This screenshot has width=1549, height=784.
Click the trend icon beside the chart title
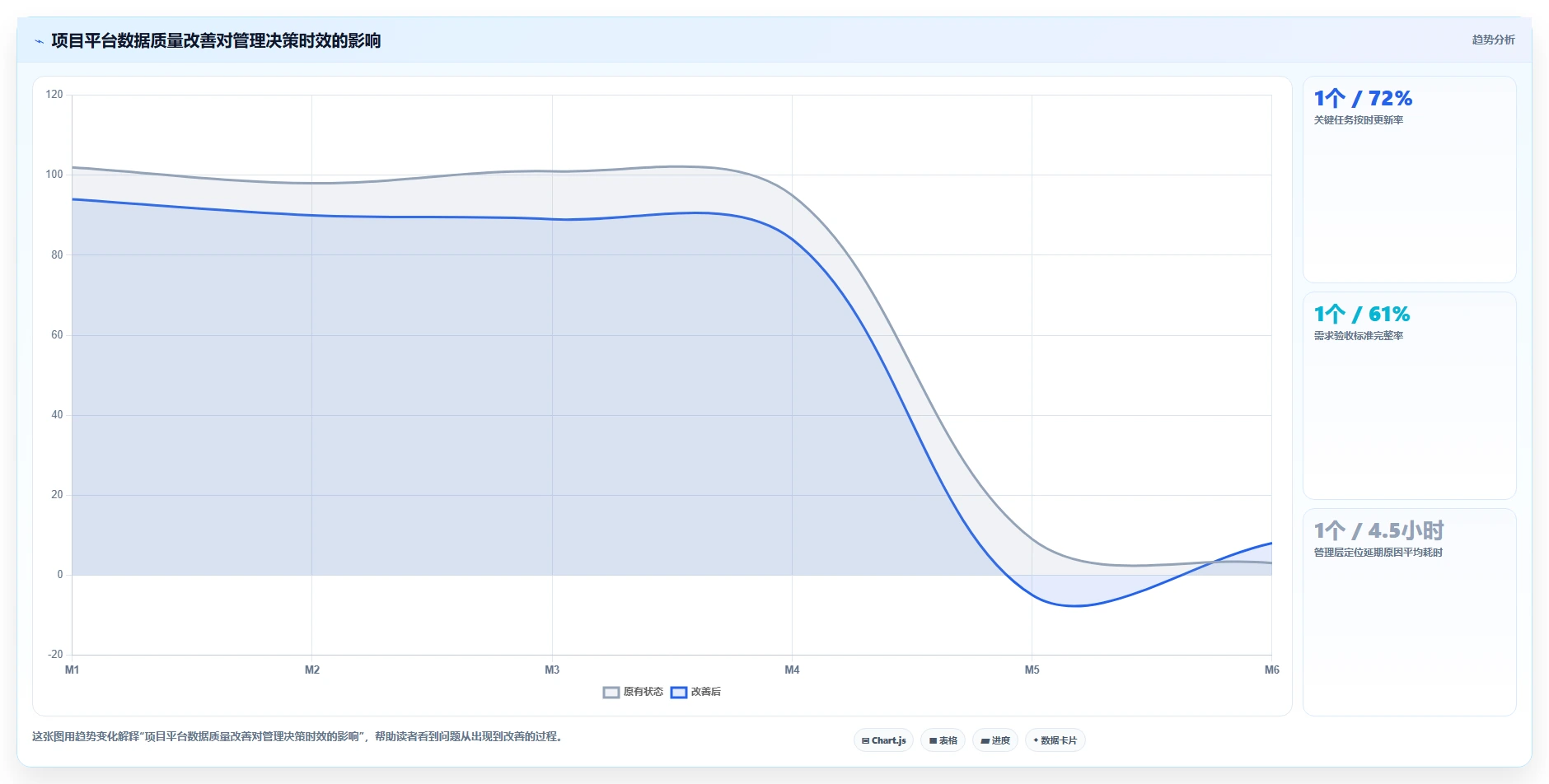point(39,41)
